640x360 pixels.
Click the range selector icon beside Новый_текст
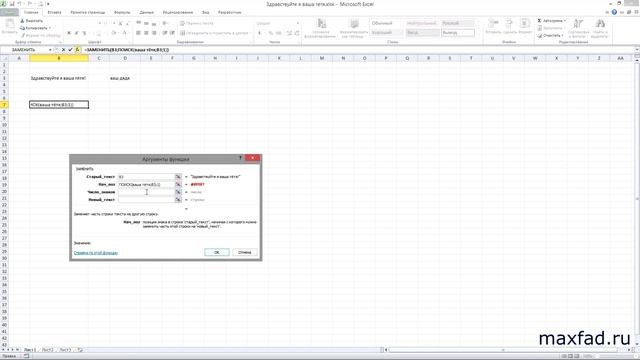point(178,200)
